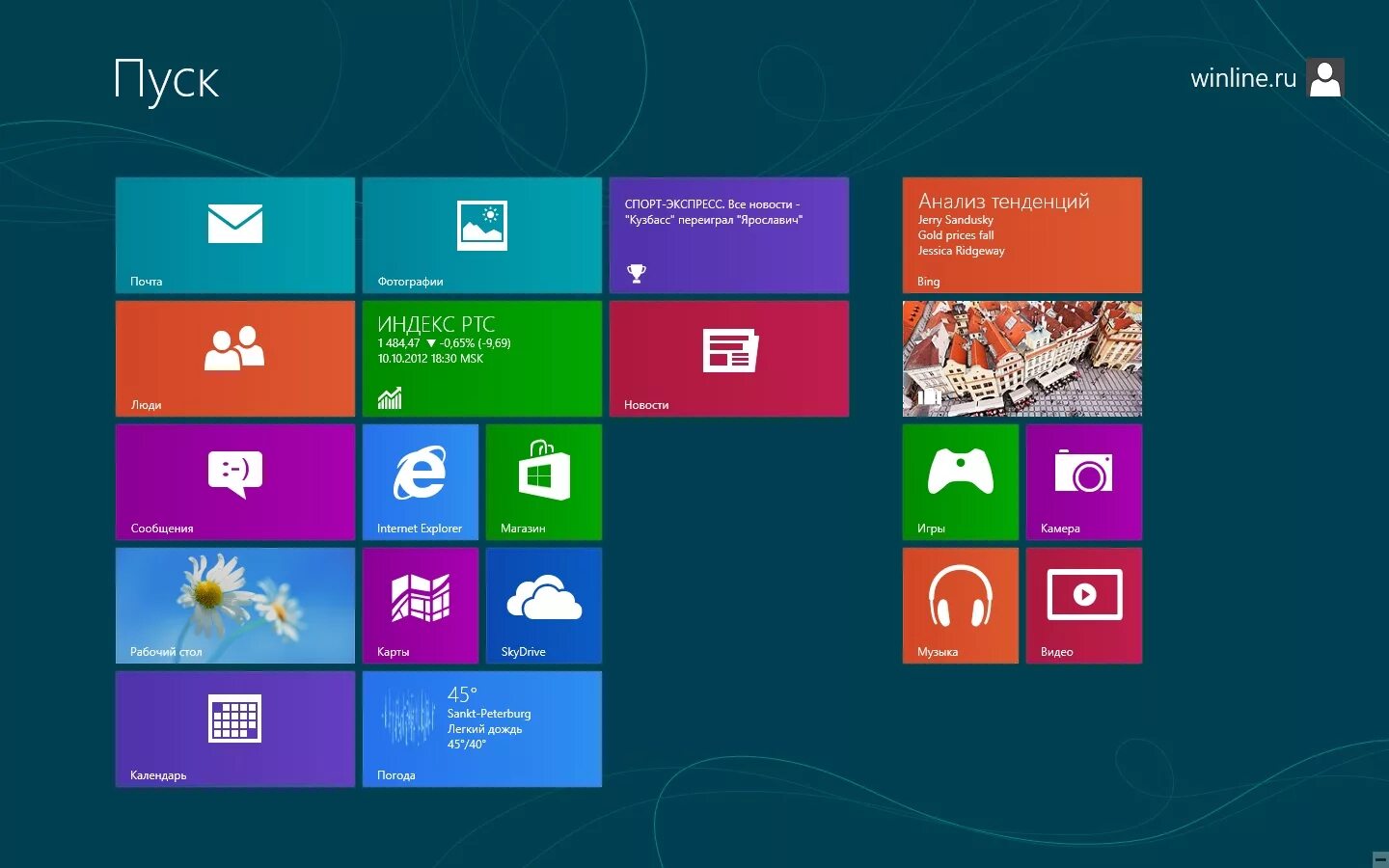Viewport: 1389px width, 868px height.
Task: Open the Люди people tile
Action: pyautogui.click(x=235, y=359)
